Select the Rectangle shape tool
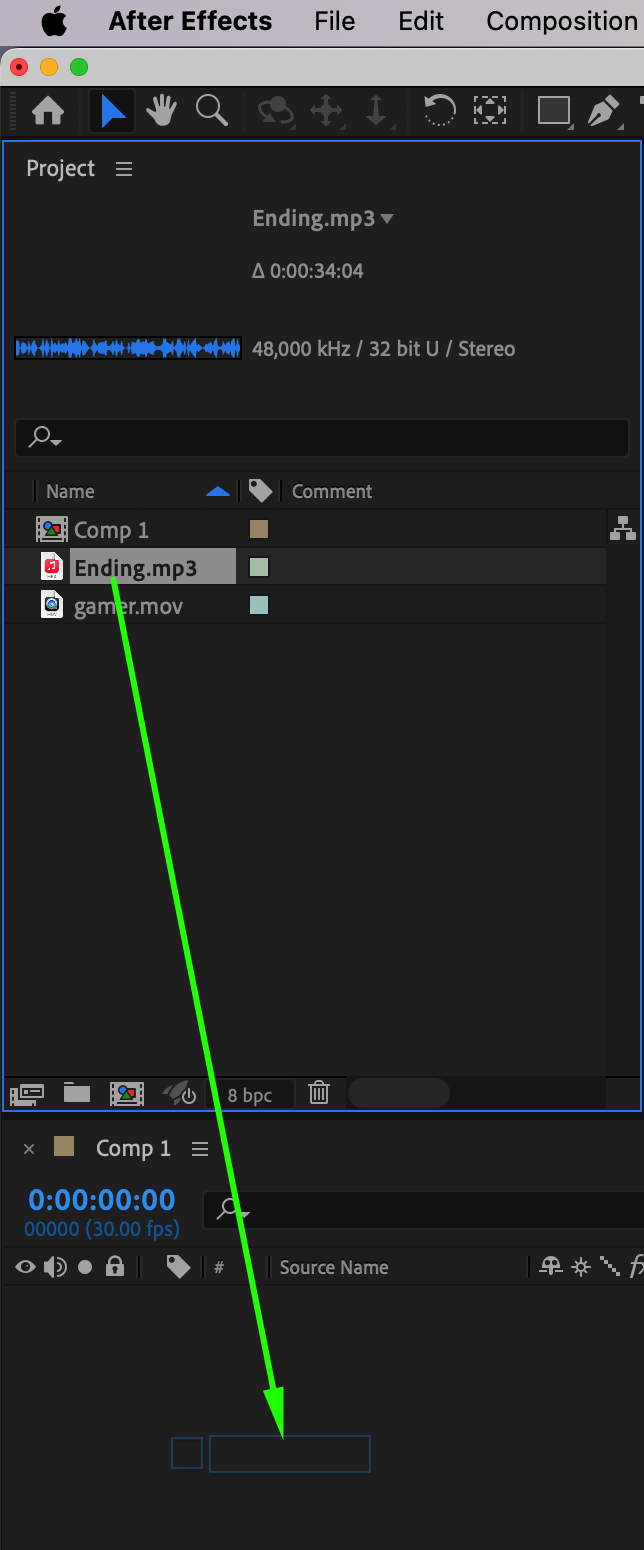 pyautogui.click(x=554, y=110)
